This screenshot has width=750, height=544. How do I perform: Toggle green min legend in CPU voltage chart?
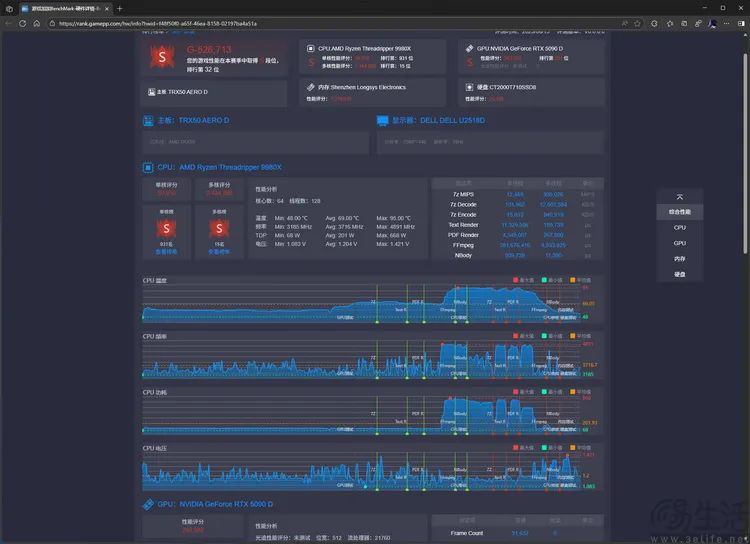552,448
